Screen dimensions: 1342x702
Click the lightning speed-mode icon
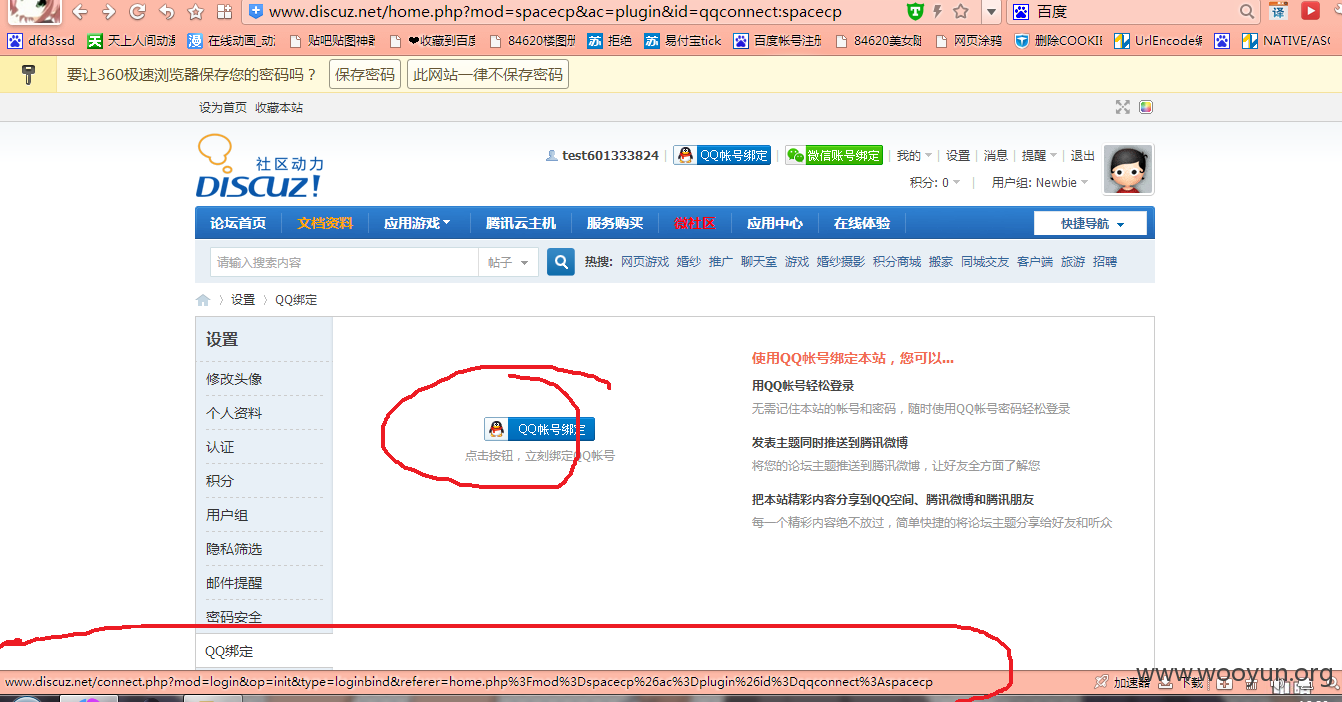938,12
